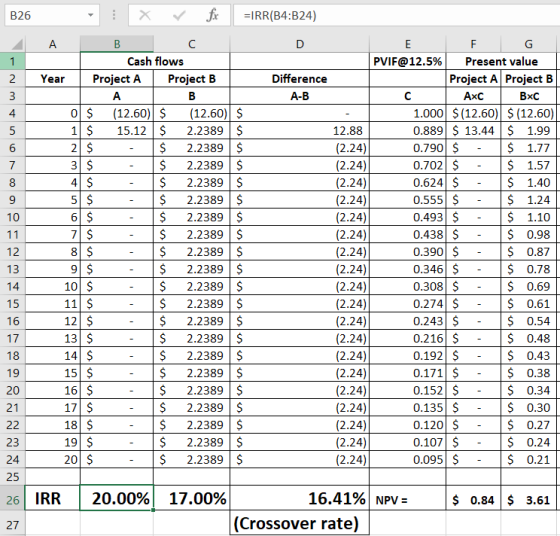Image resolution: width=560 pixels, height=536 pixels.
Task: Click the 'Year' cell
Action: (52, 79)
